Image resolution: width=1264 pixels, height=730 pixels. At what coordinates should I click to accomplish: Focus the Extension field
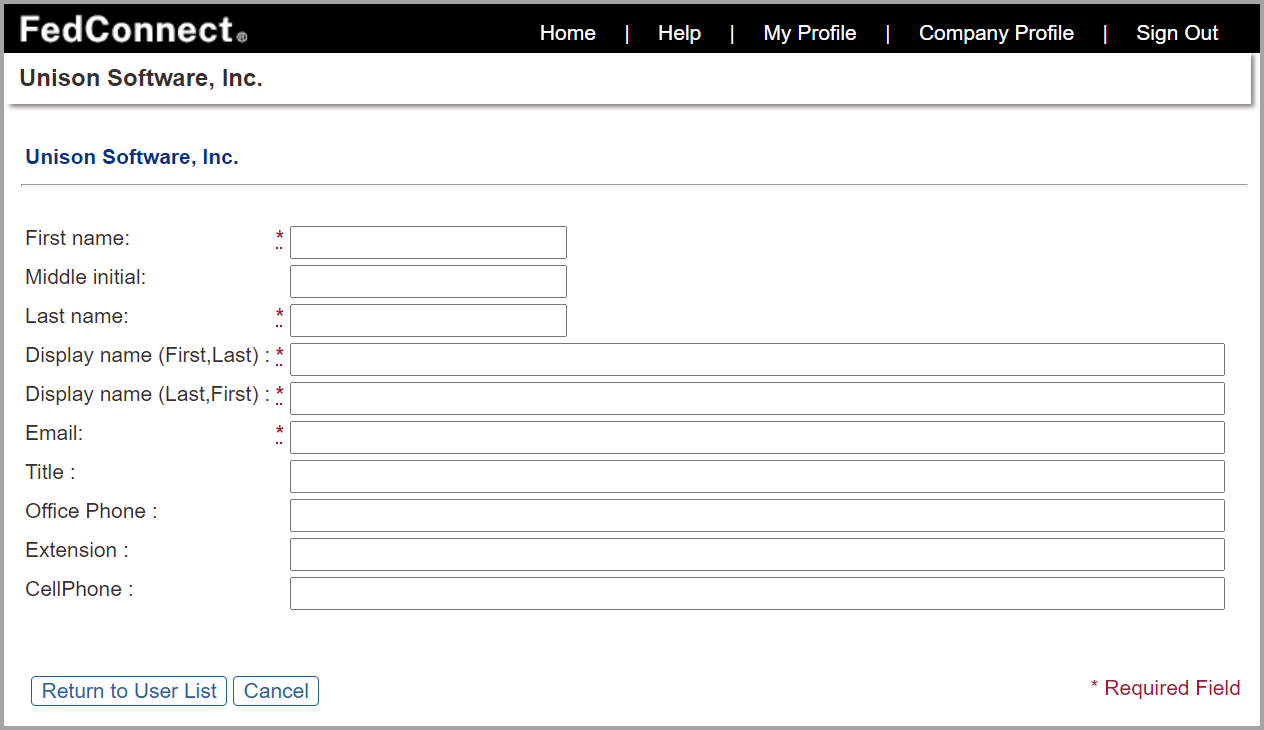(x=756, y=554)
